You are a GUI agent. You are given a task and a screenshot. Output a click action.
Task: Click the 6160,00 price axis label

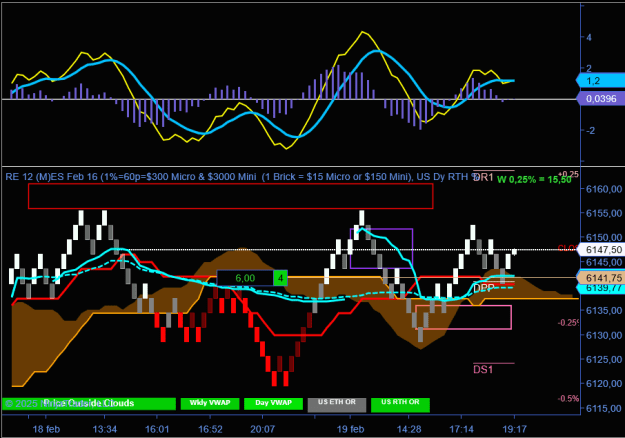coord(604,189)
